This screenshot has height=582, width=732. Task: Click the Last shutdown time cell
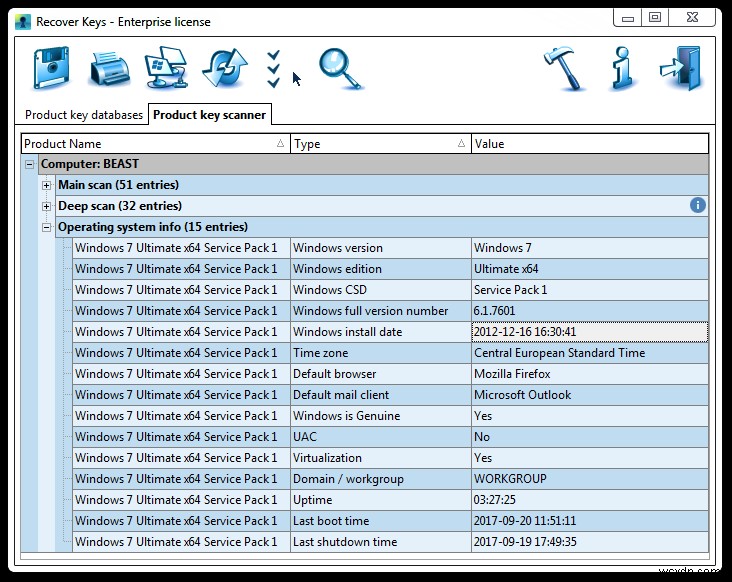[x=380, y=542]
